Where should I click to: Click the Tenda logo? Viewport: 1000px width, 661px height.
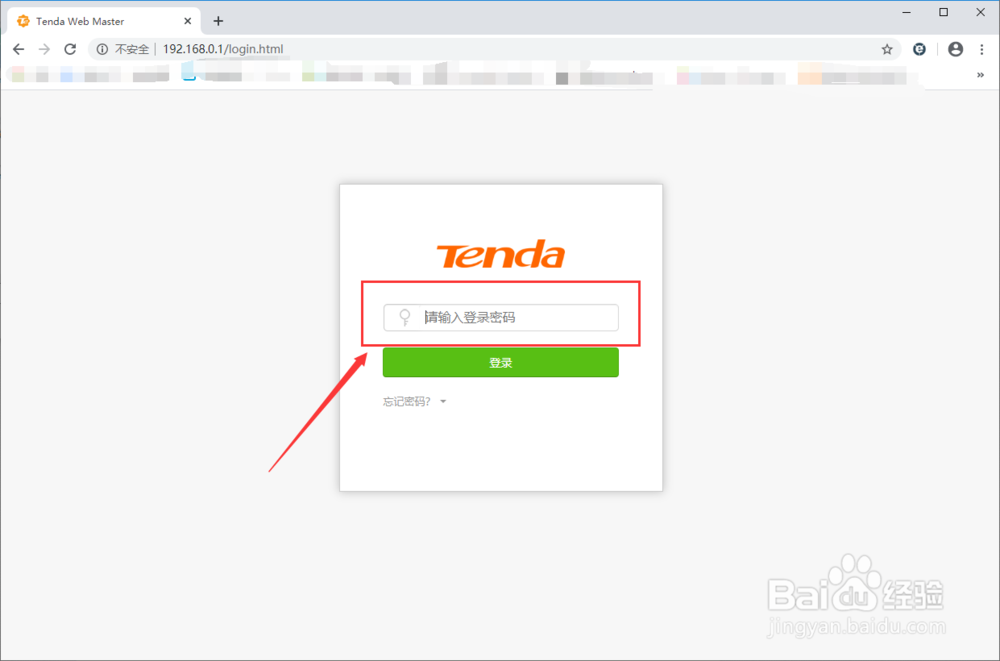501,254
